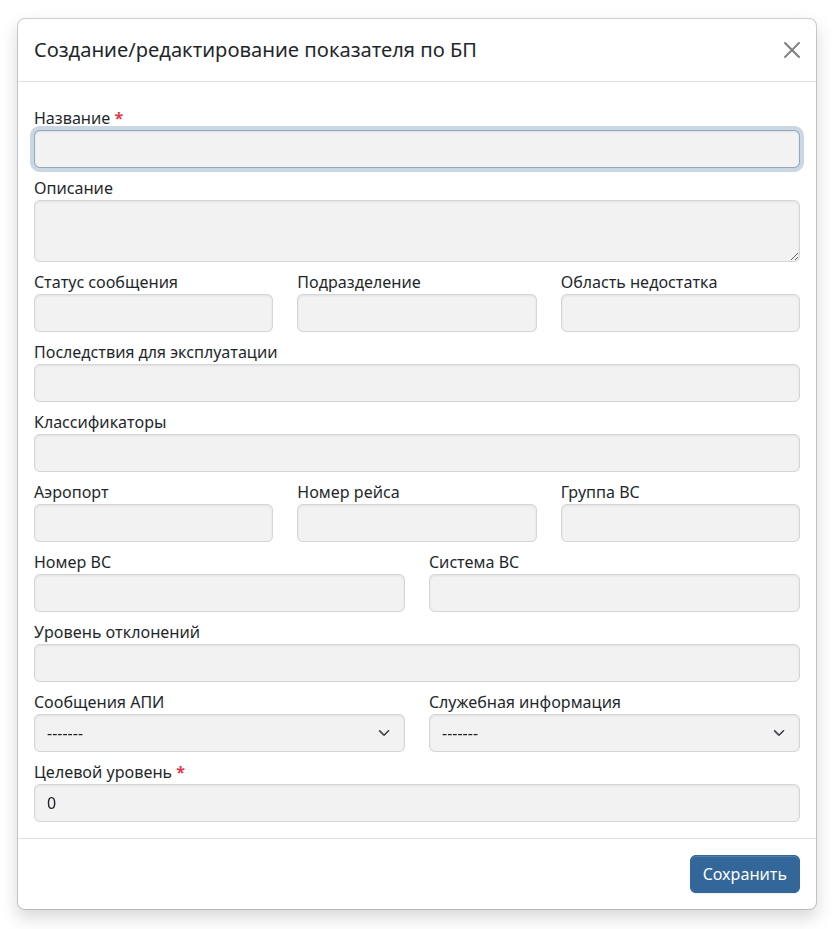Focus the Номер рейса field
The height and width of the screenshot is (929, 832).
pyautogui.click(x=416, y=523)
